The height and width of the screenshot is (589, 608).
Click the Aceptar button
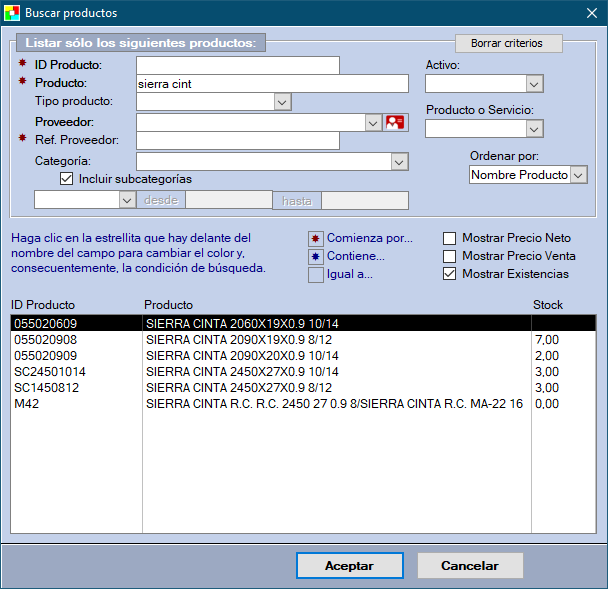pyautogui.click(x=349, y=565)
